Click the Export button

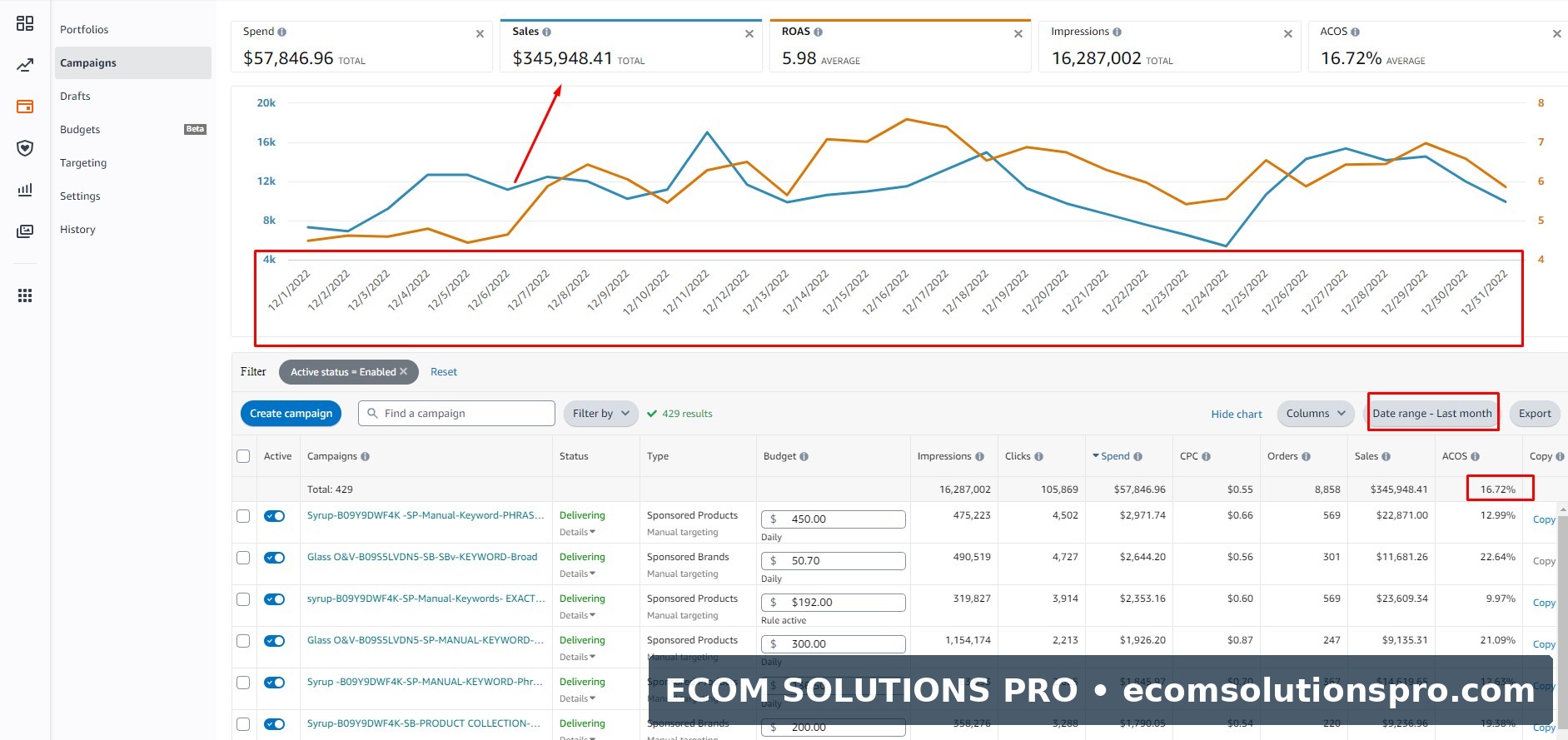(1535, 414)
